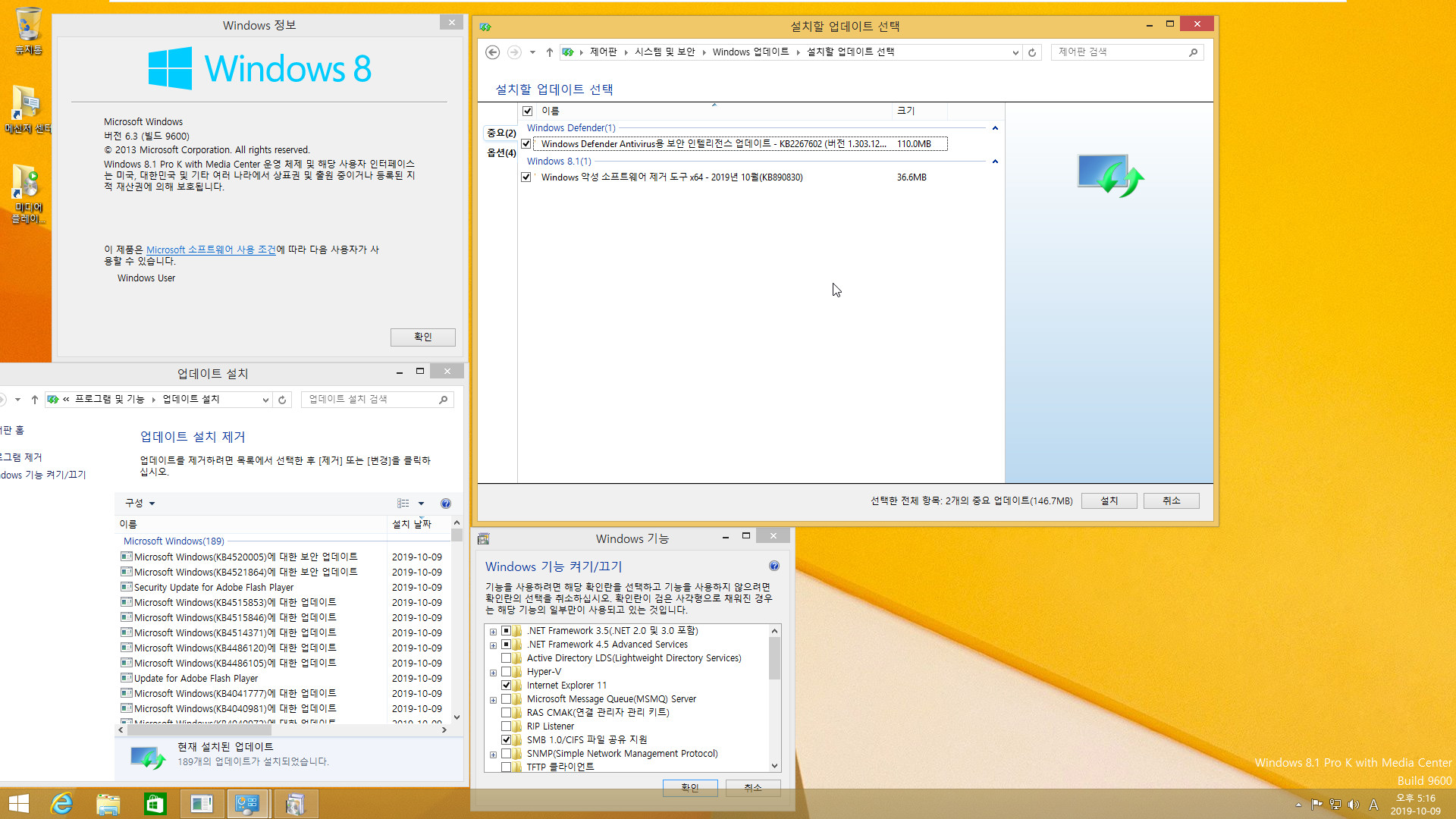Toggle the select-all checkbox beside the name column

528,111
